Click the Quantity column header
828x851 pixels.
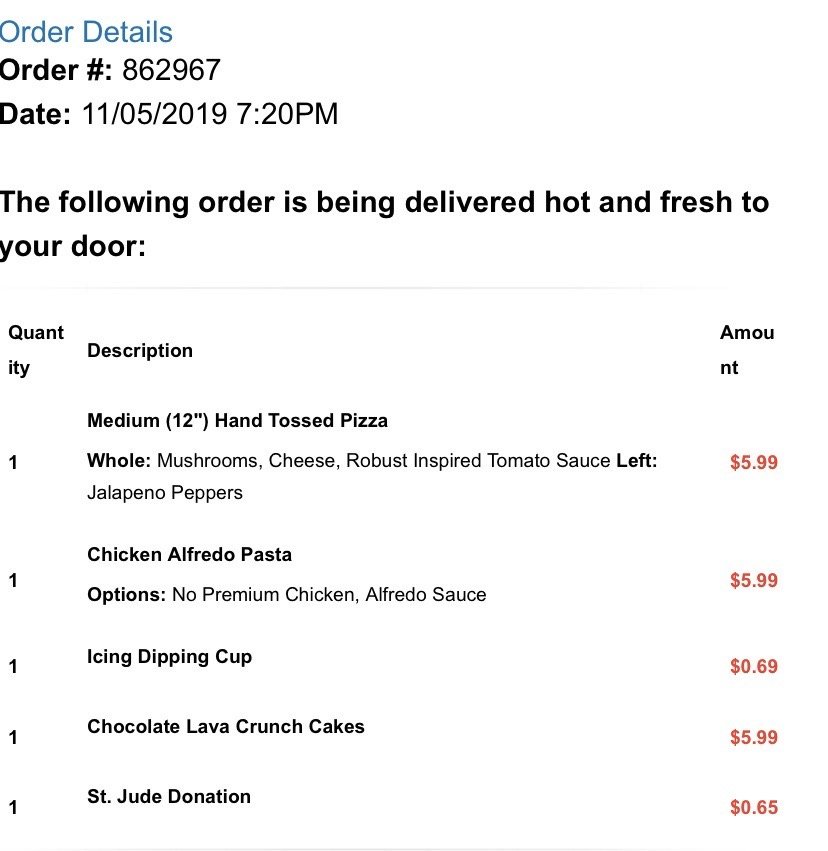click(x=36, y=350)
